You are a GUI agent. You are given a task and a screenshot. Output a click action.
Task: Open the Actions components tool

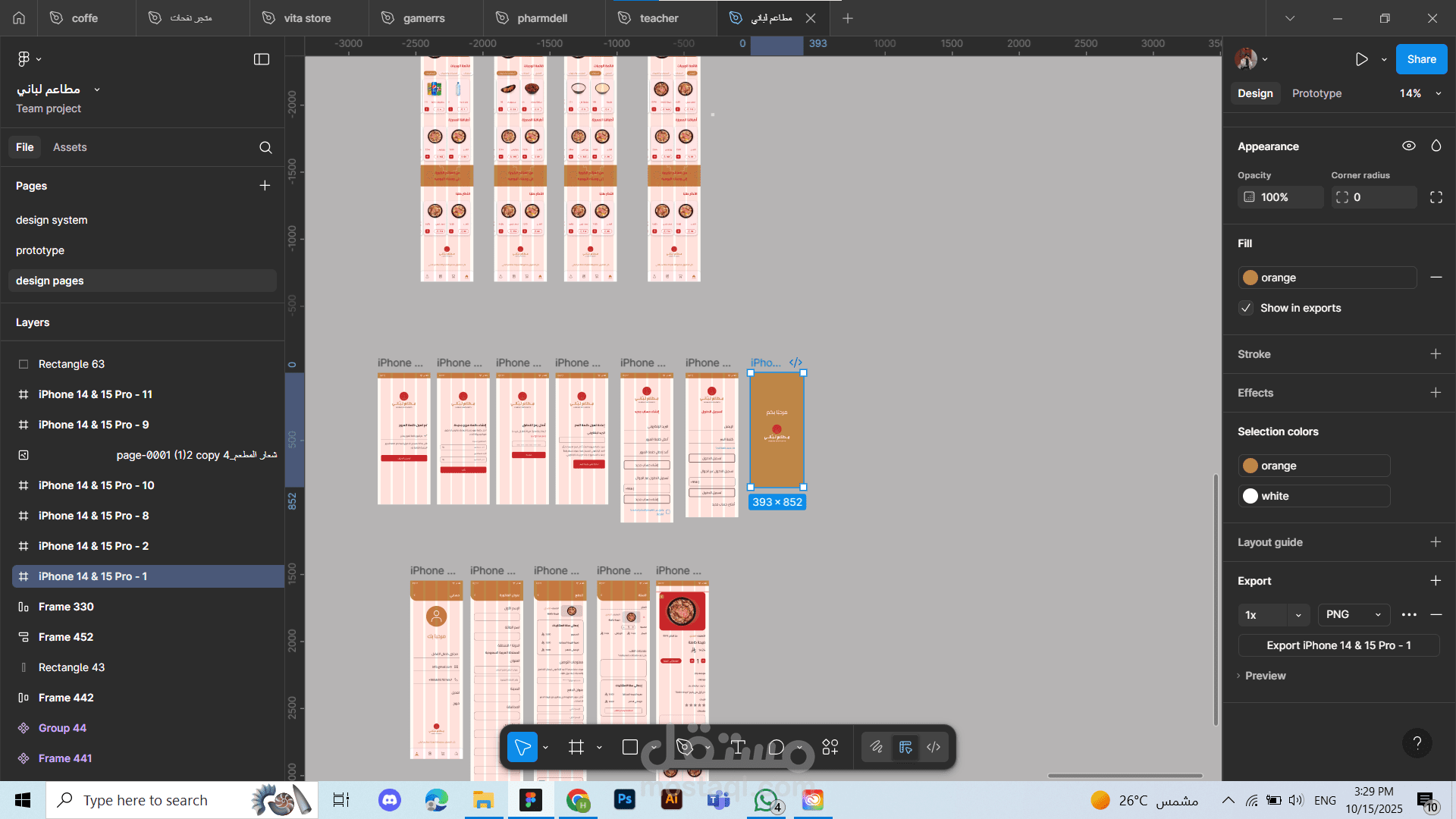pos(830,748)
